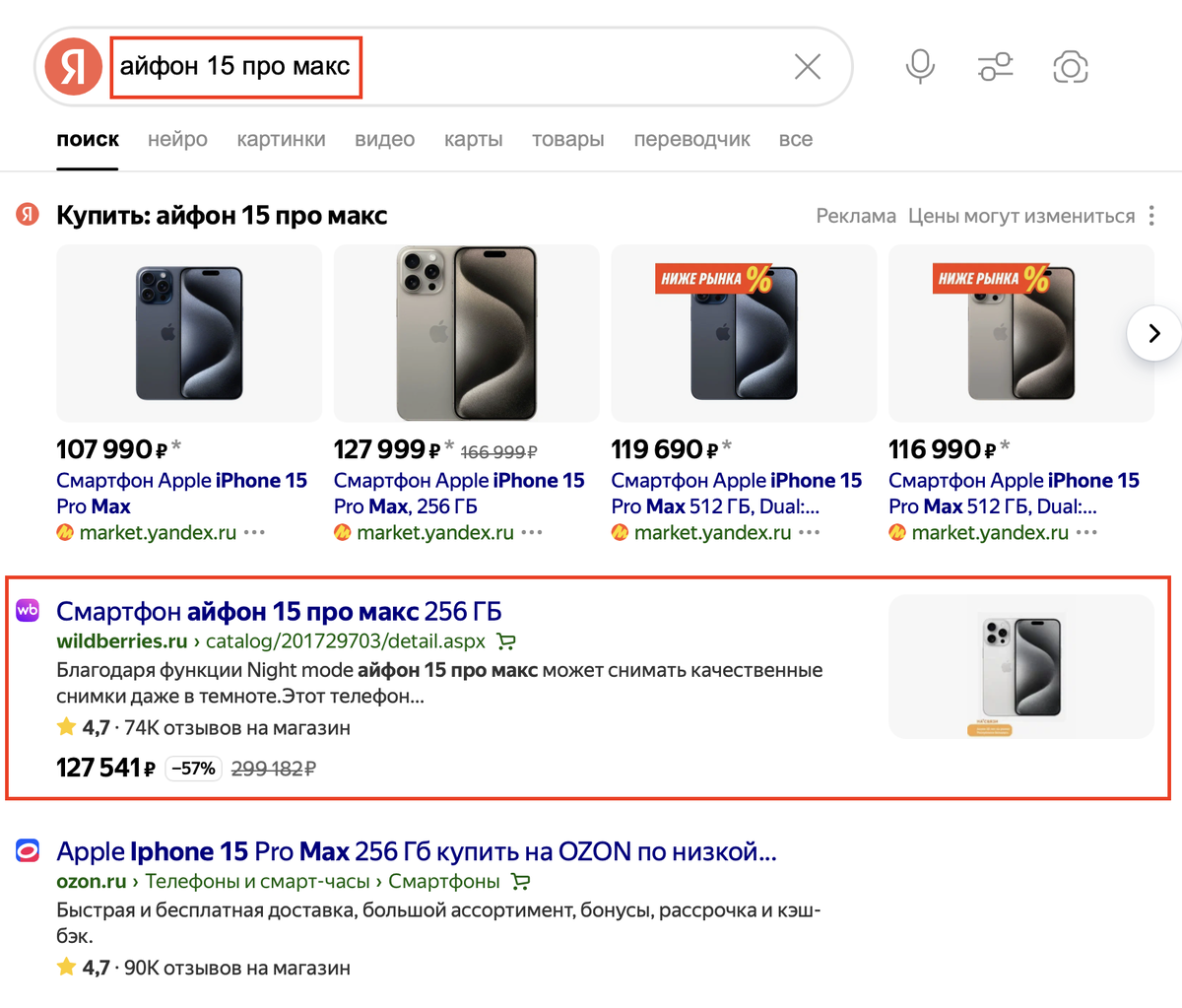
Task: Open more menu of 119 690 ₽ offer
Action: pos(810,533)
